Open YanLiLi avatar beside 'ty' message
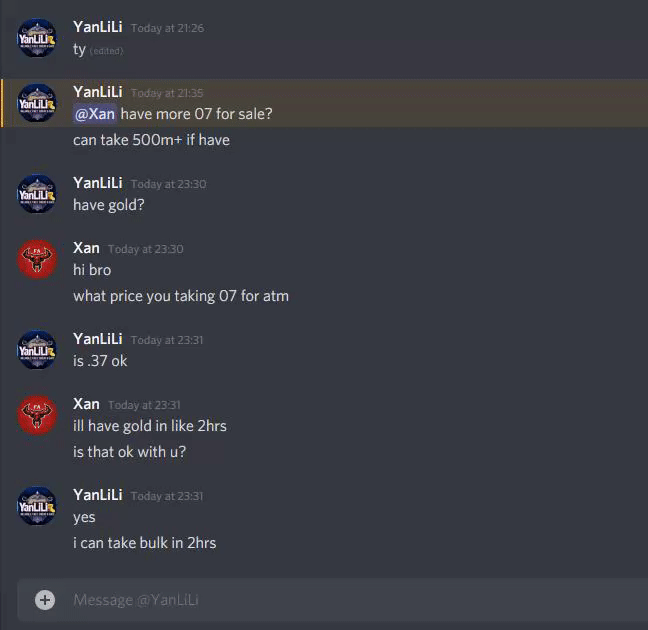 (37, 38)
